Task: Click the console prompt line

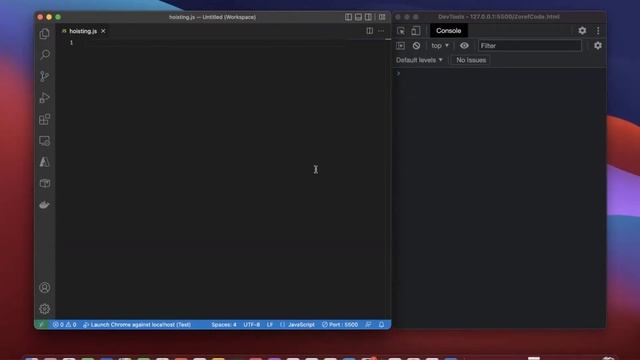Action: (x=499, y=73)
